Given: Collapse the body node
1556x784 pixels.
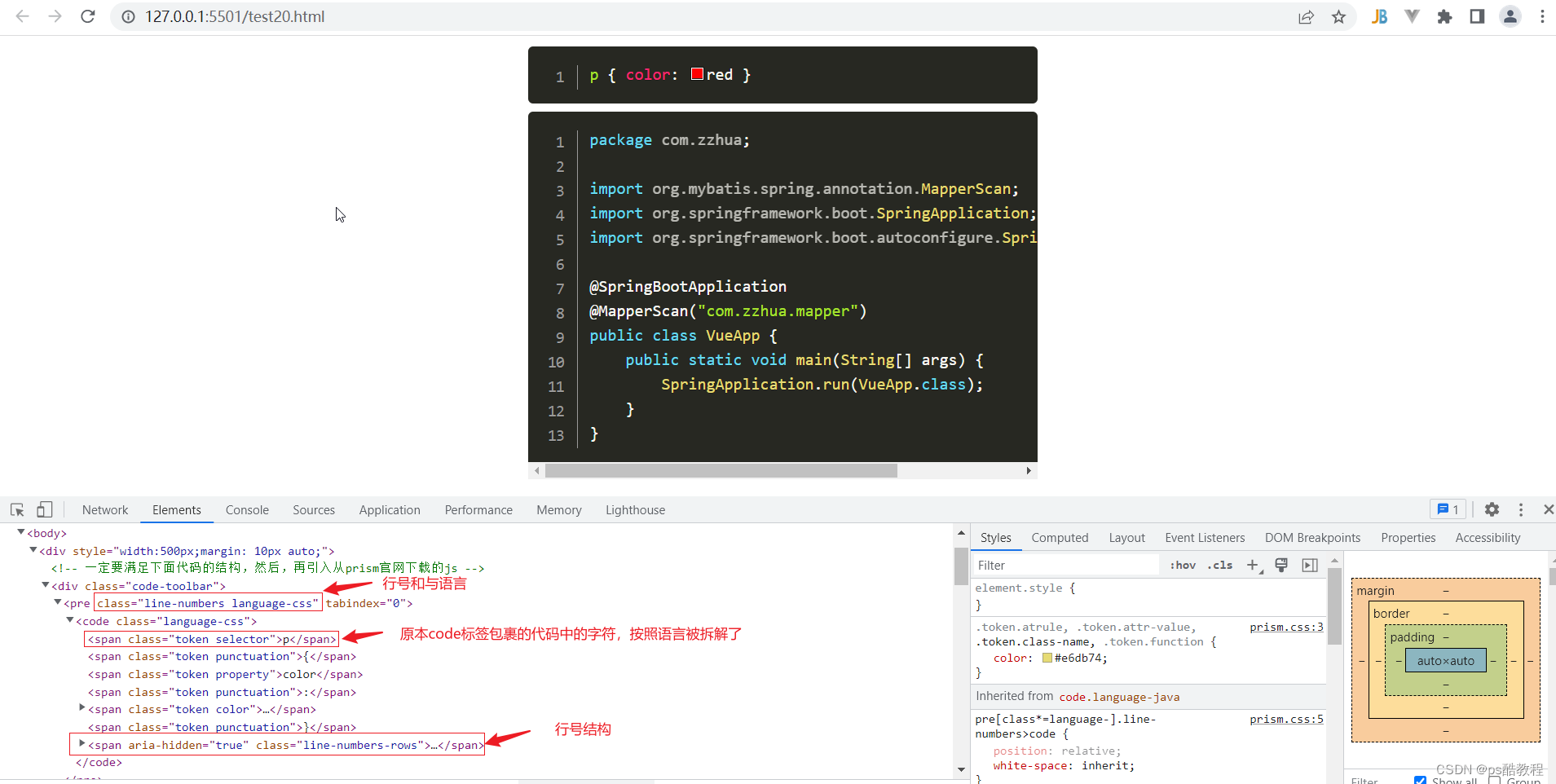Looking at the screenshot, I should point(21,532).
